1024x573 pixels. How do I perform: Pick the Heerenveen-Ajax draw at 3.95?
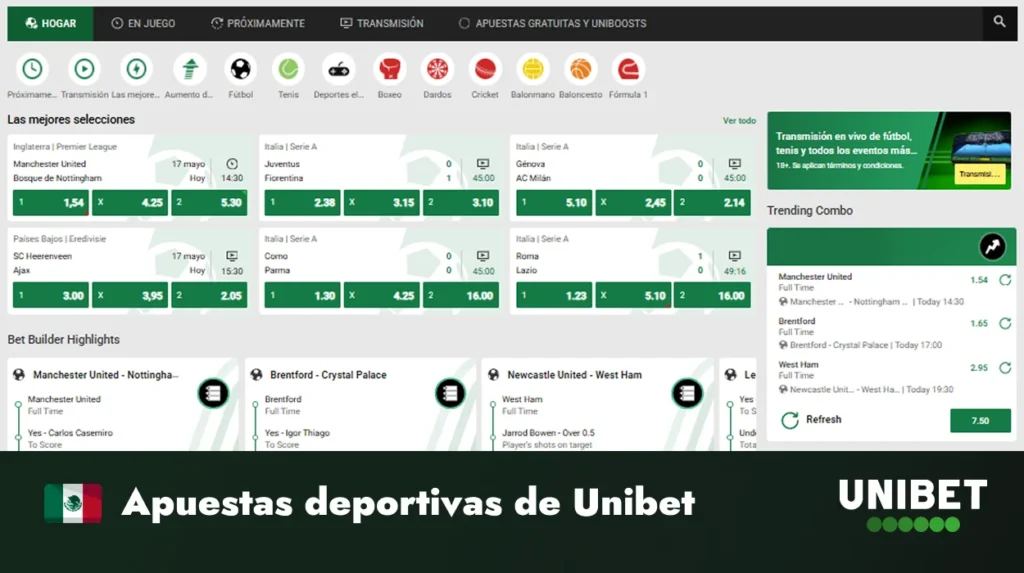[x=130, y=295]
